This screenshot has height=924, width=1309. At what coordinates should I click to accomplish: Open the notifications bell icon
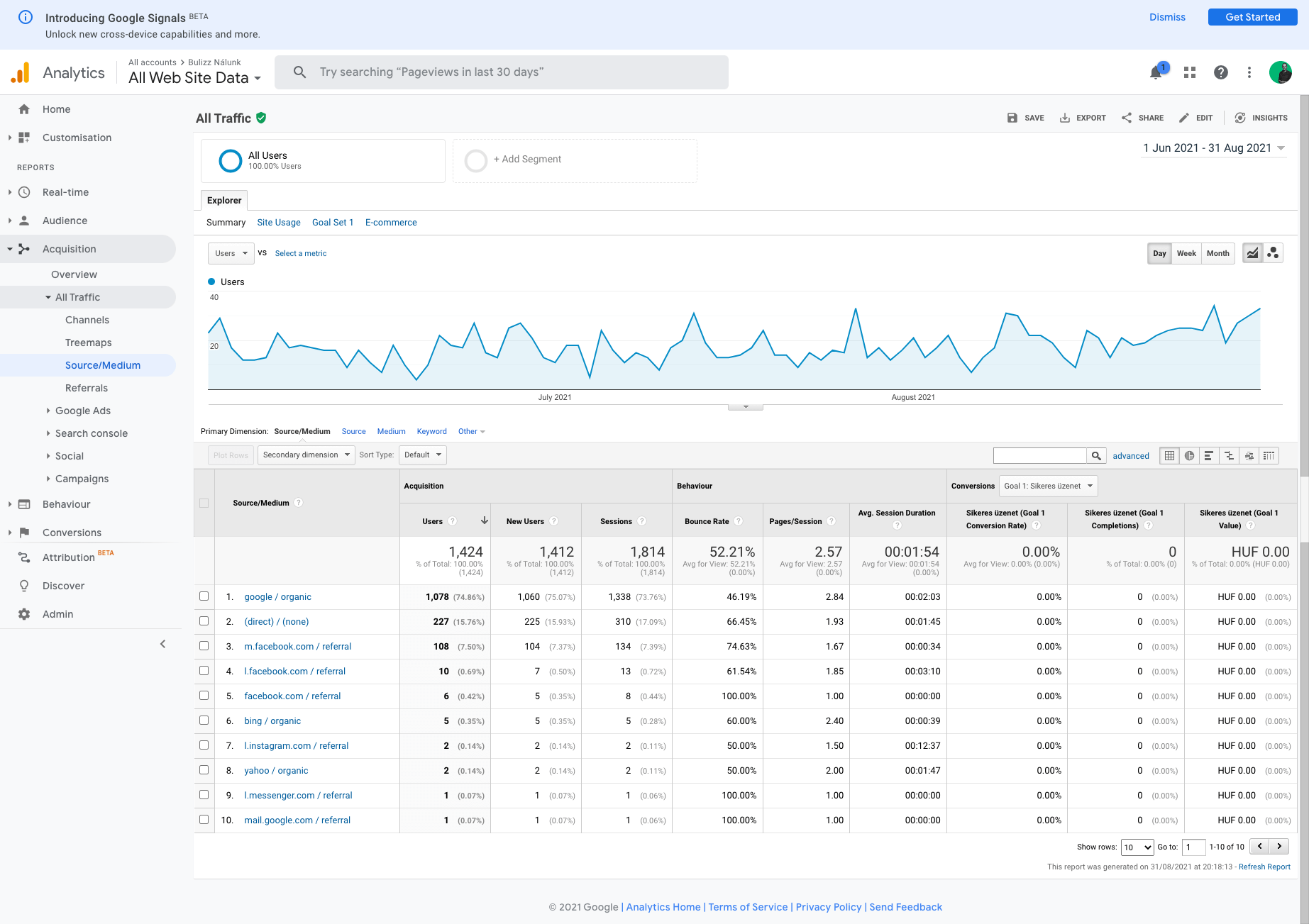[x=1156, y=72]
